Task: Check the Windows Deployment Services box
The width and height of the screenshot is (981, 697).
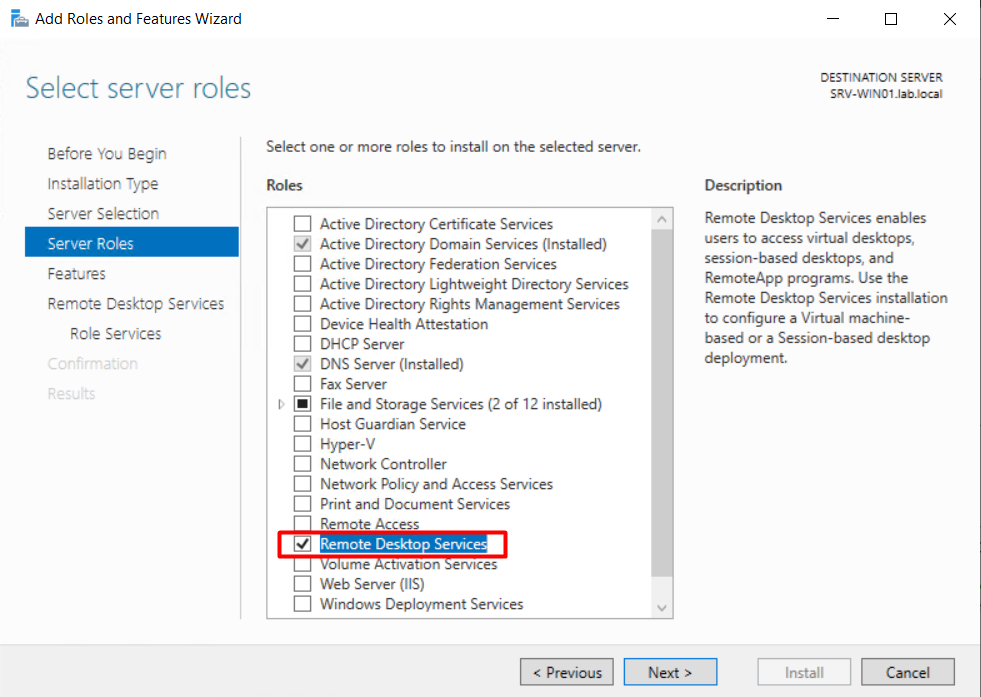Action: [302, 604]
